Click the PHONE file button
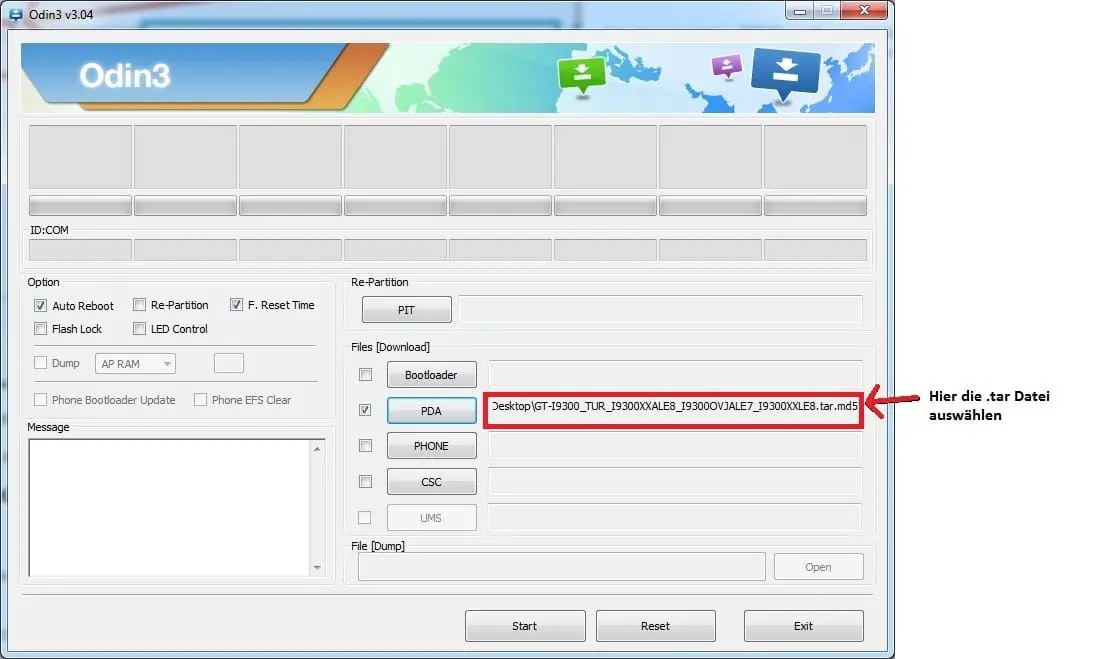Screen dimensions: 1110x659 [x=431, y=446]
